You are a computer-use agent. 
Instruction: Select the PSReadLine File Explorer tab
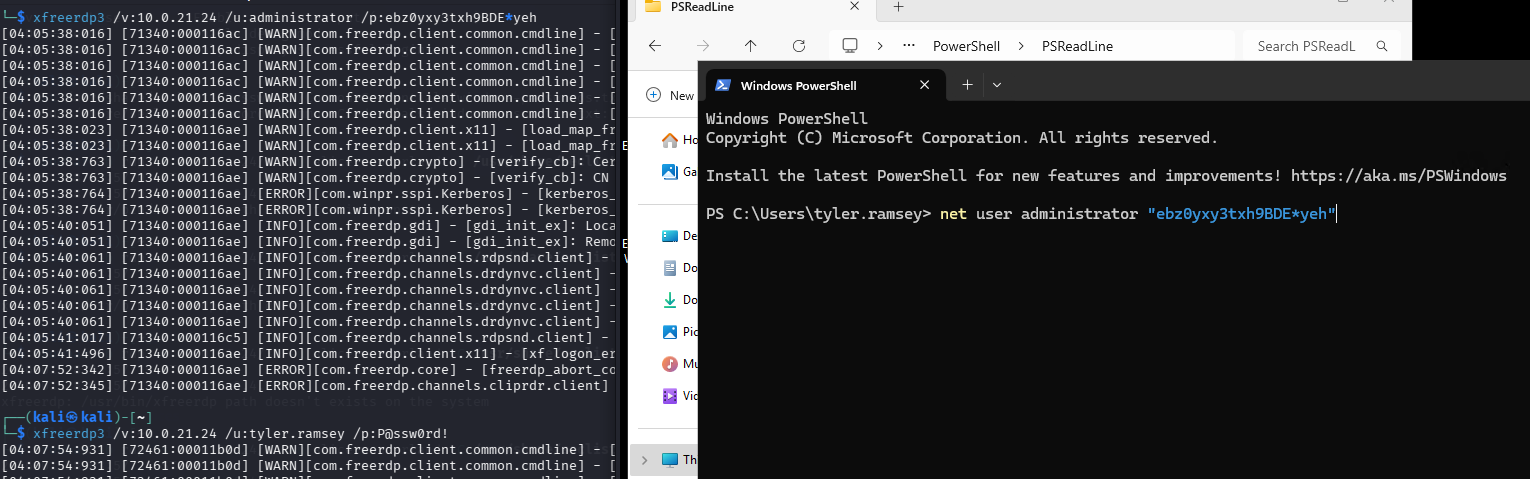tap(740, 7)
